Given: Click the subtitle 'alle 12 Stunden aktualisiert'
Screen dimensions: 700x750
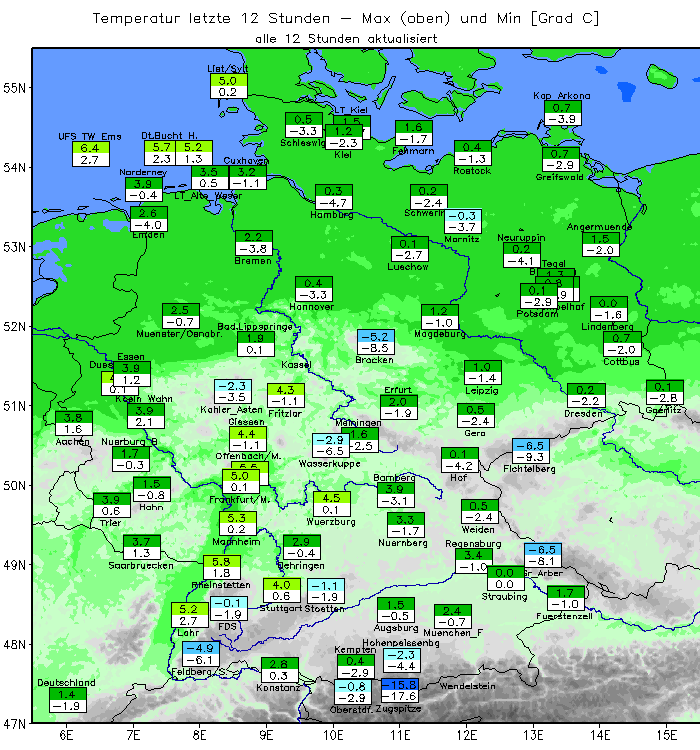Looking at the screenshot, I should click(346, 39).
